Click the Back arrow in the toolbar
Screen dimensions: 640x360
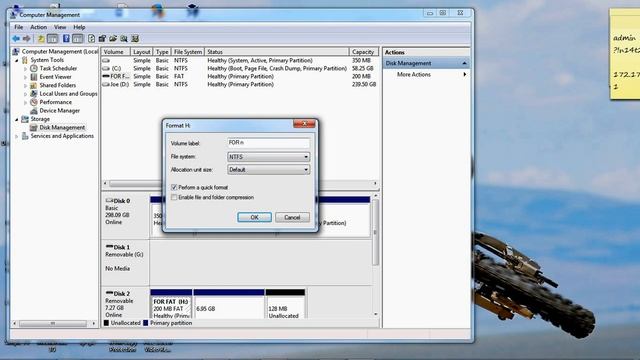point(16,39)
